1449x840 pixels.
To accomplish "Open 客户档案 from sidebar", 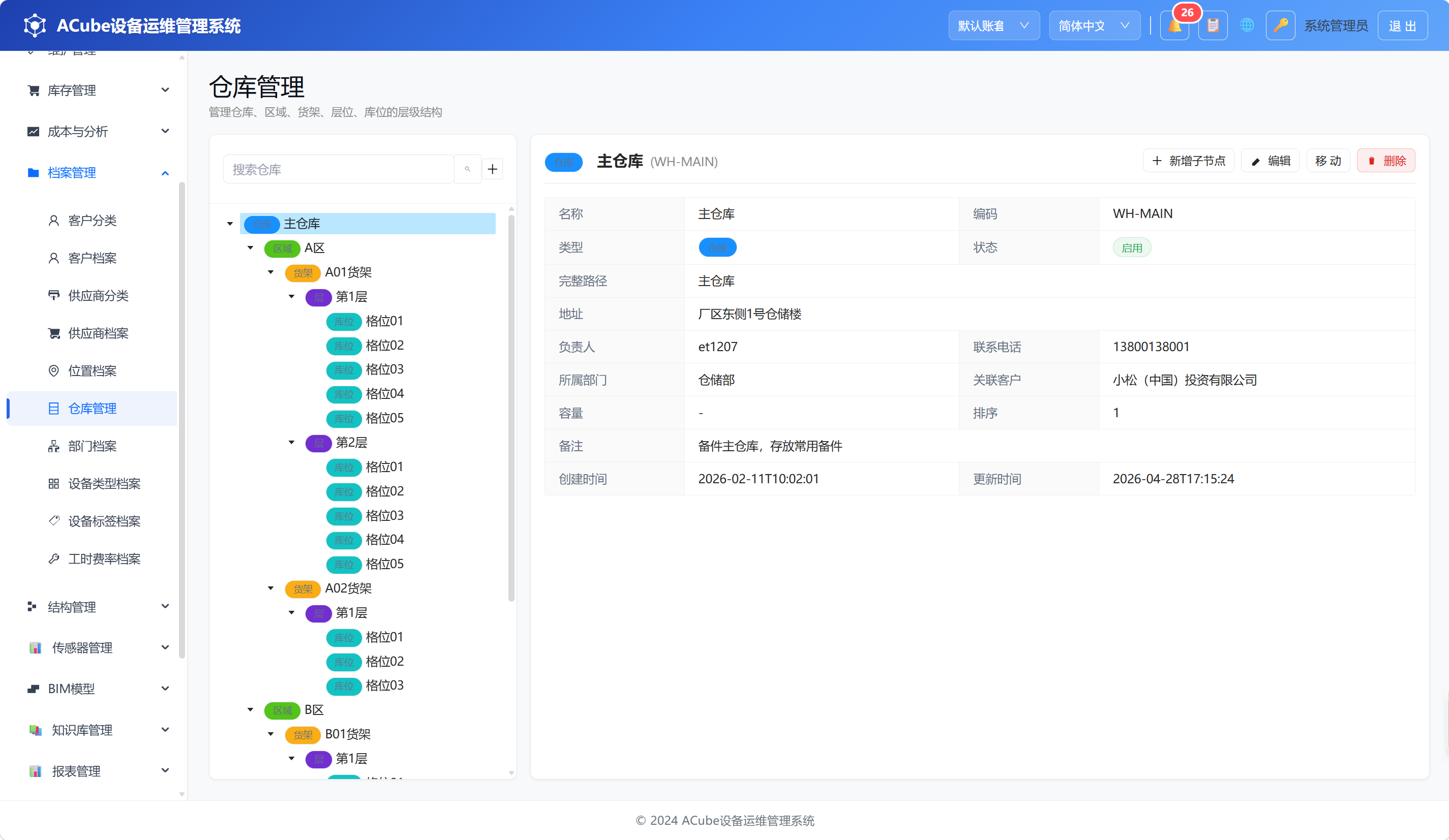I will click(x=92, y=258).
